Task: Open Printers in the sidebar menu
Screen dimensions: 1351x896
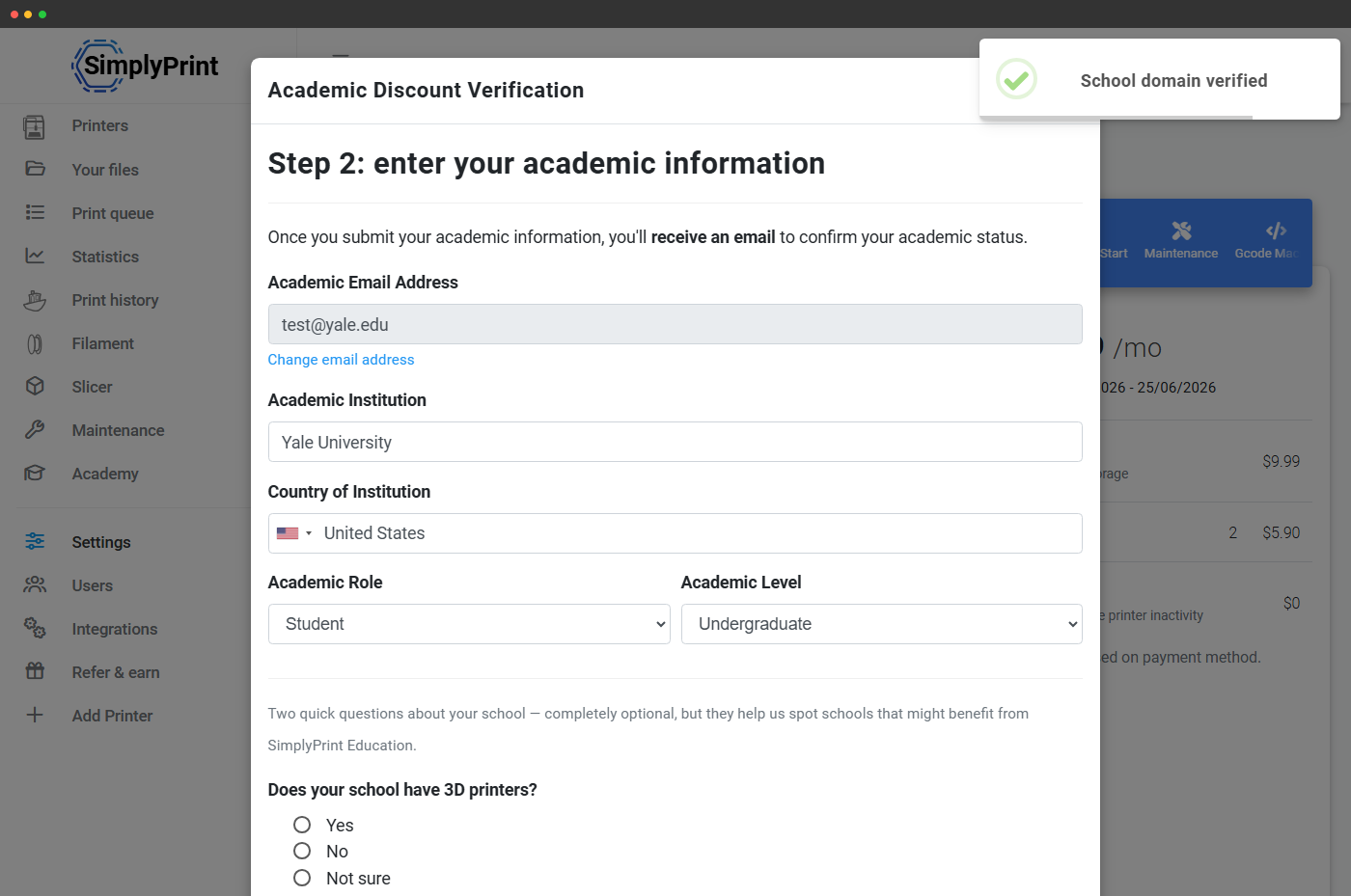Action: pyautogui.click(x=100, y=125)
